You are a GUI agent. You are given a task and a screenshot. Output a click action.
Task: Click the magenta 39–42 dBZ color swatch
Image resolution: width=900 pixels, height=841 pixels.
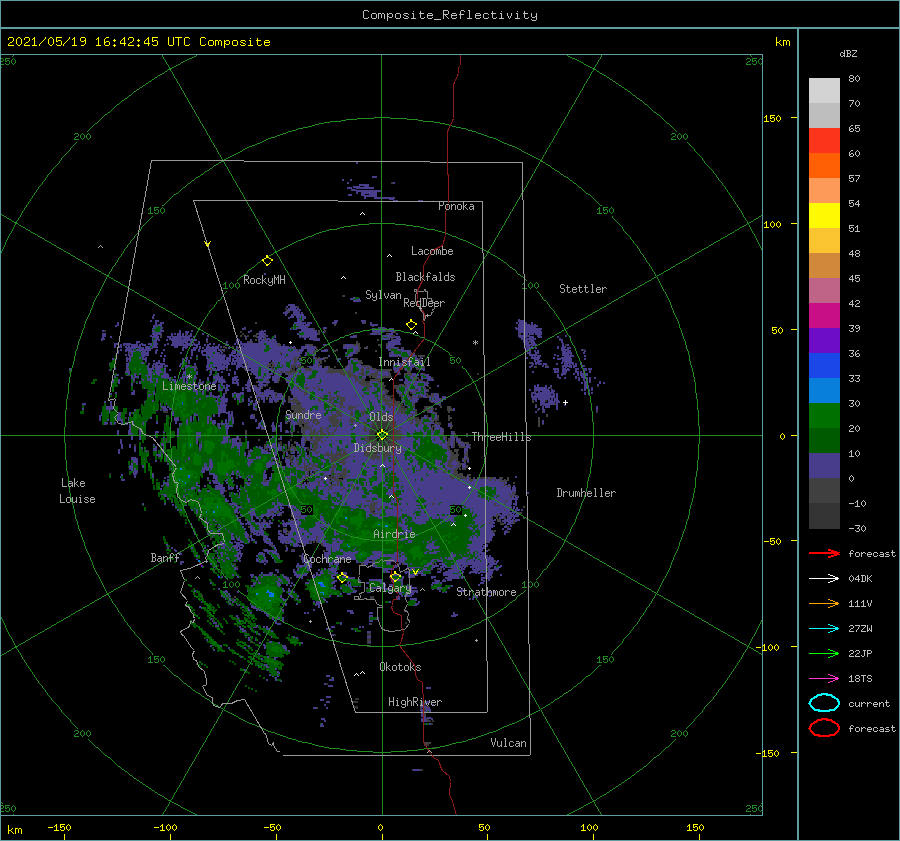tap(824, 316)
